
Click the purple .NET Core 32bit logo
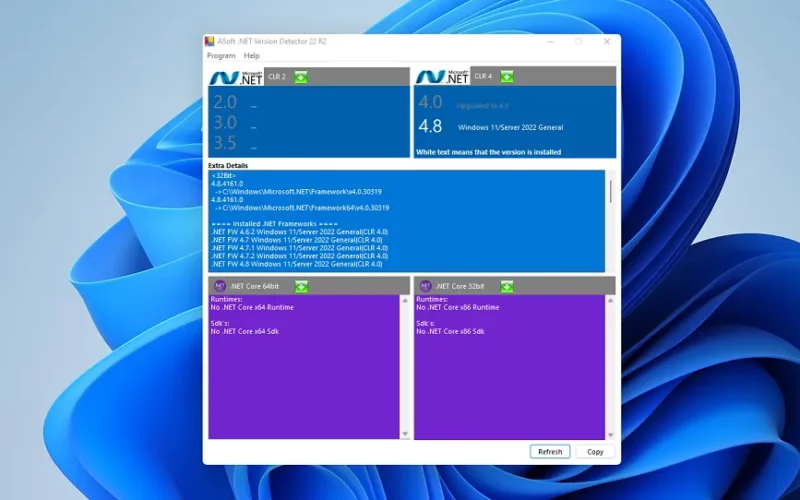[x=426, y=286]
